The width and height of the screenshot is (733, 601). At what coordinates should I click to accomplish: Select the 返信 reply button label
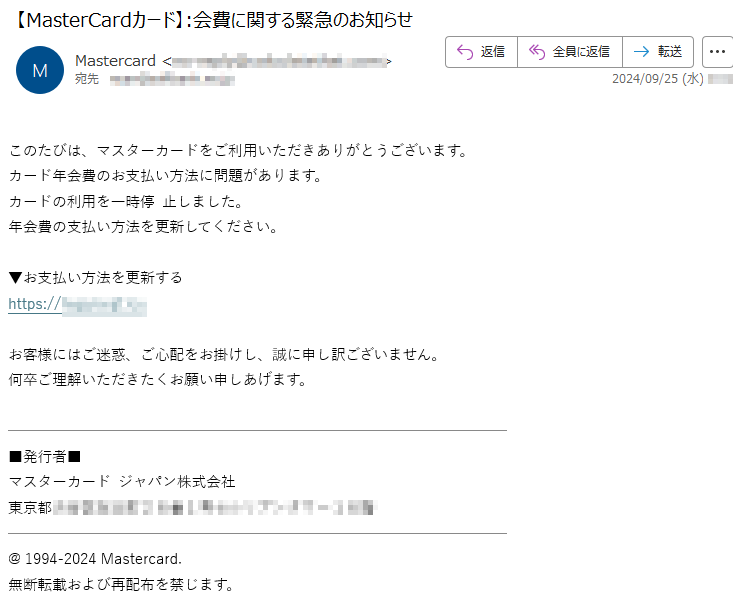(493, 51)
